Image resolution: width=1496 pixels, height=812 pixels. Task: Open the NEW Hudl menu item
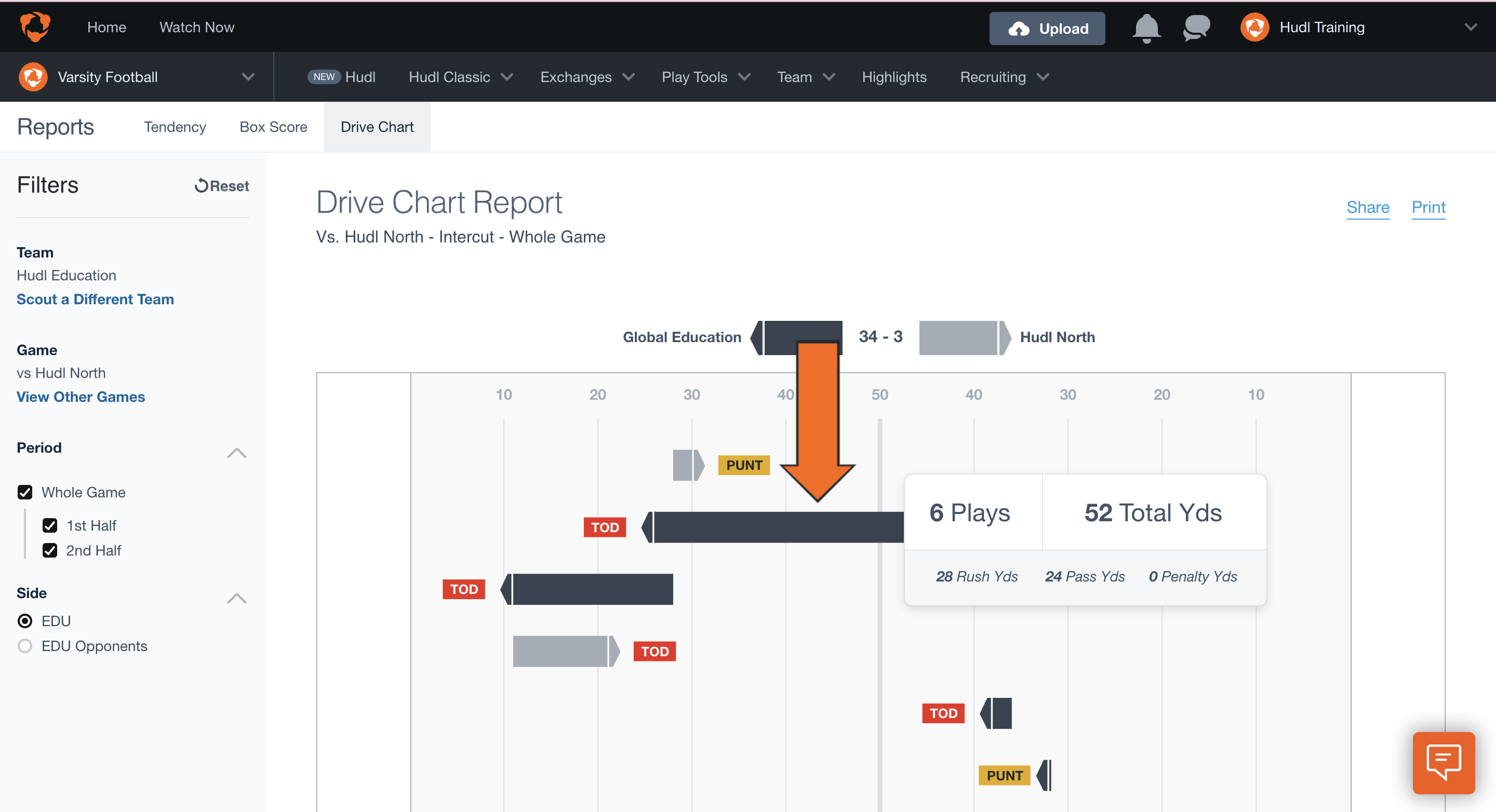(x=341, y=77)
